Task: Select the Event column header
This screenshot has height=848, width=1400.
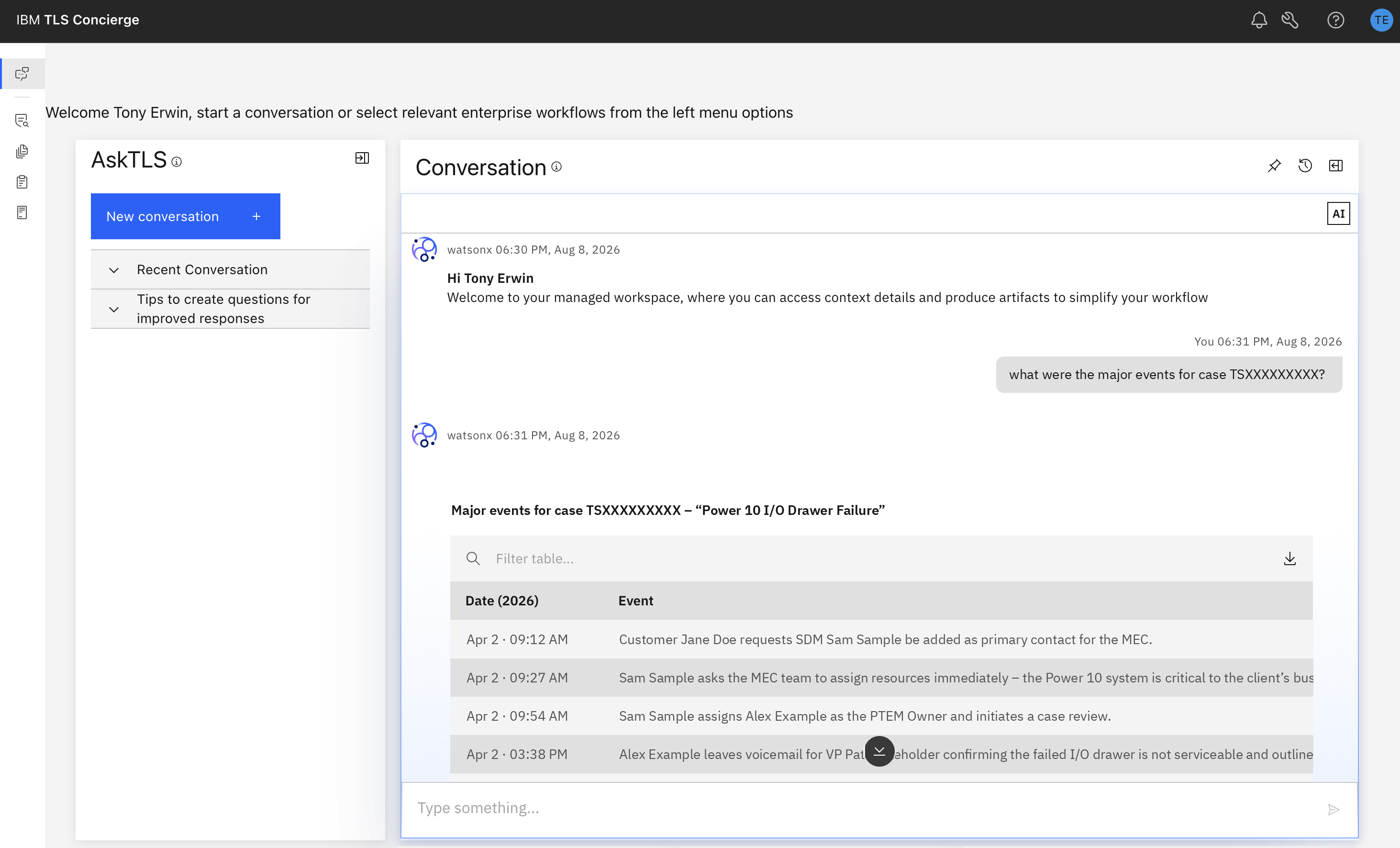Action: coord(635,601)
